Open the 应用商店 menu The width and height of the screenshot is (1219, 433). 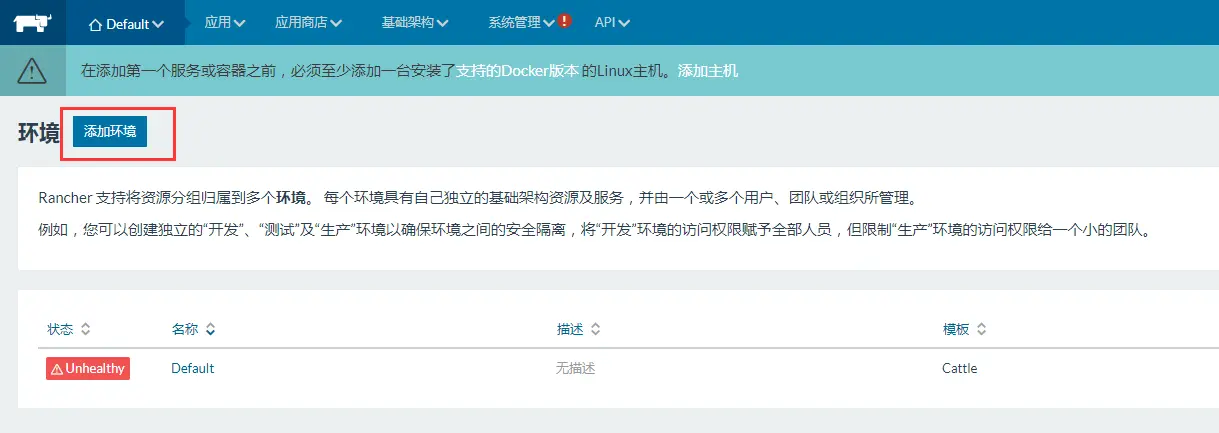point(308,22)
